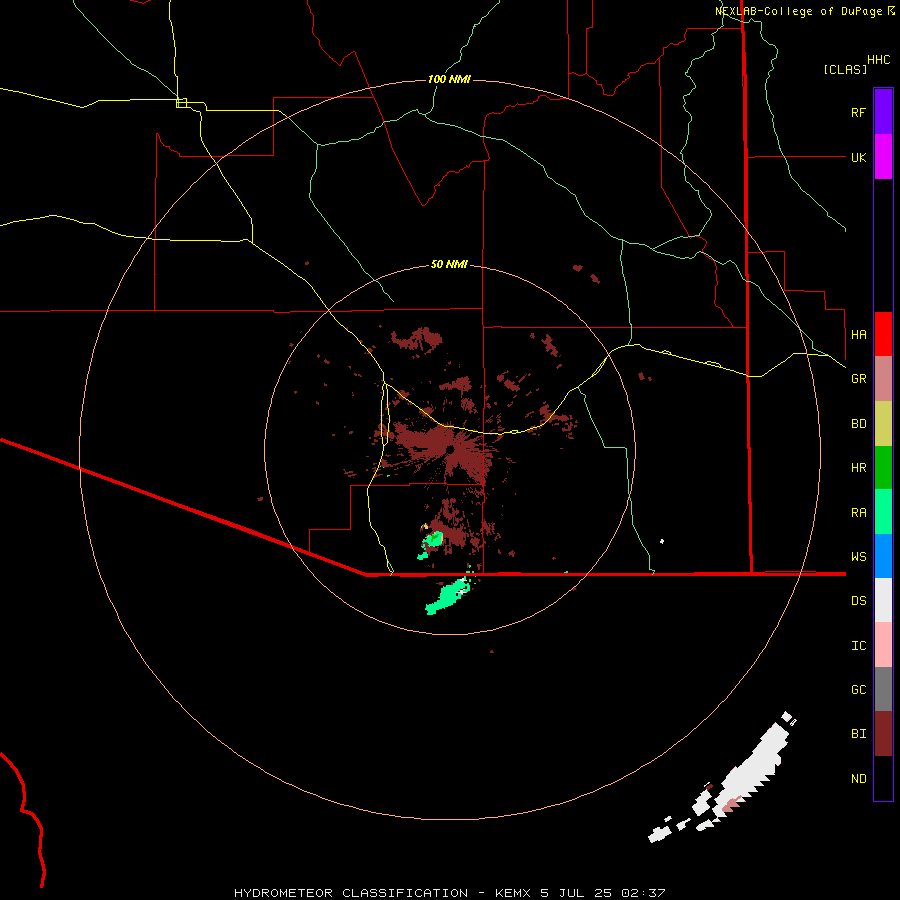Click the [CLAS] legend heading
900x900 pixels.
845,69
